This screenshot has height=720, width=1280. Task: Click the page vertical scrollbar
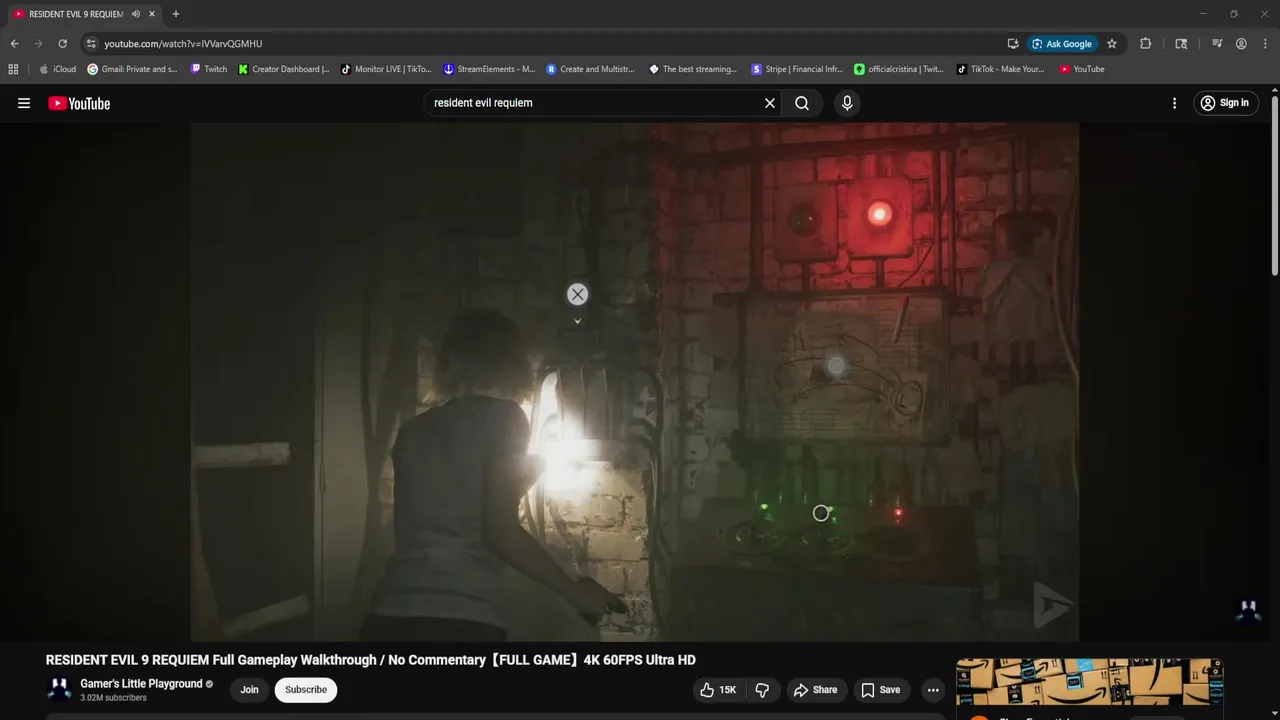click(x=1275, y=185)
